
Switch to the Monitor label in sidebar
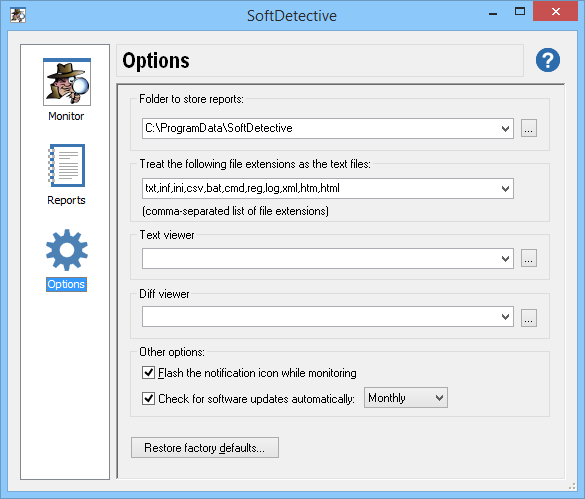coord(66,116)
